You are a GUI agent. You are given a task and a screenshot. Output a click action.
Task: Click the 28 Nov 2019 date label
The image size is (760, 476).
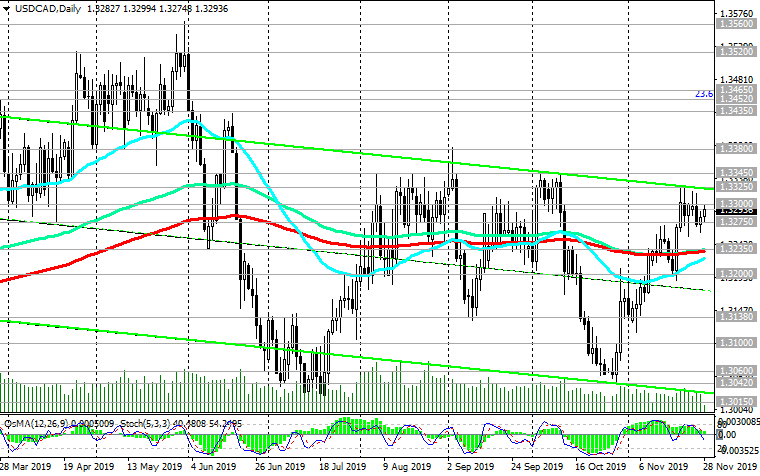tap(731, 467)
